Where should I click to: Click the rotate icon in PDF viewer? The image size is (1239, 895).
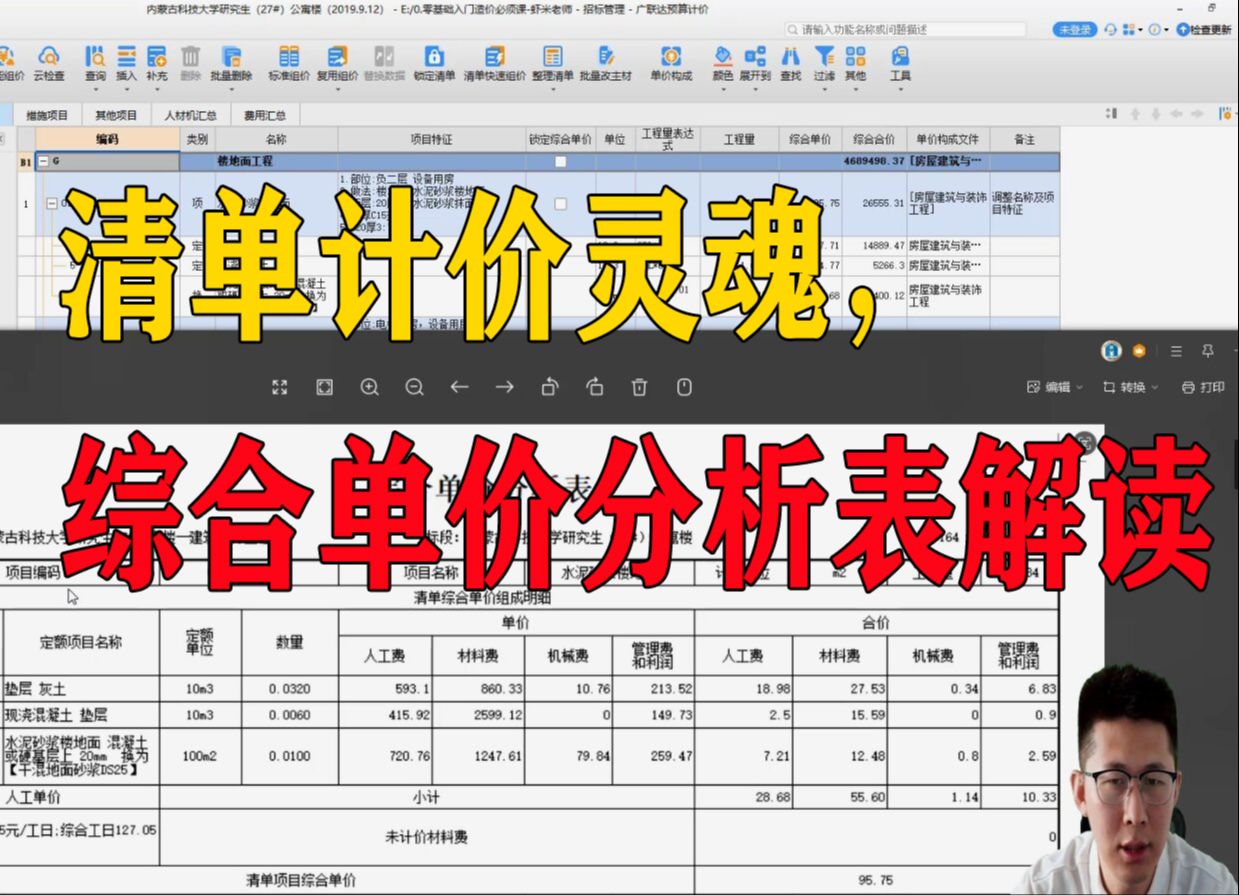[x=549, y=387]
